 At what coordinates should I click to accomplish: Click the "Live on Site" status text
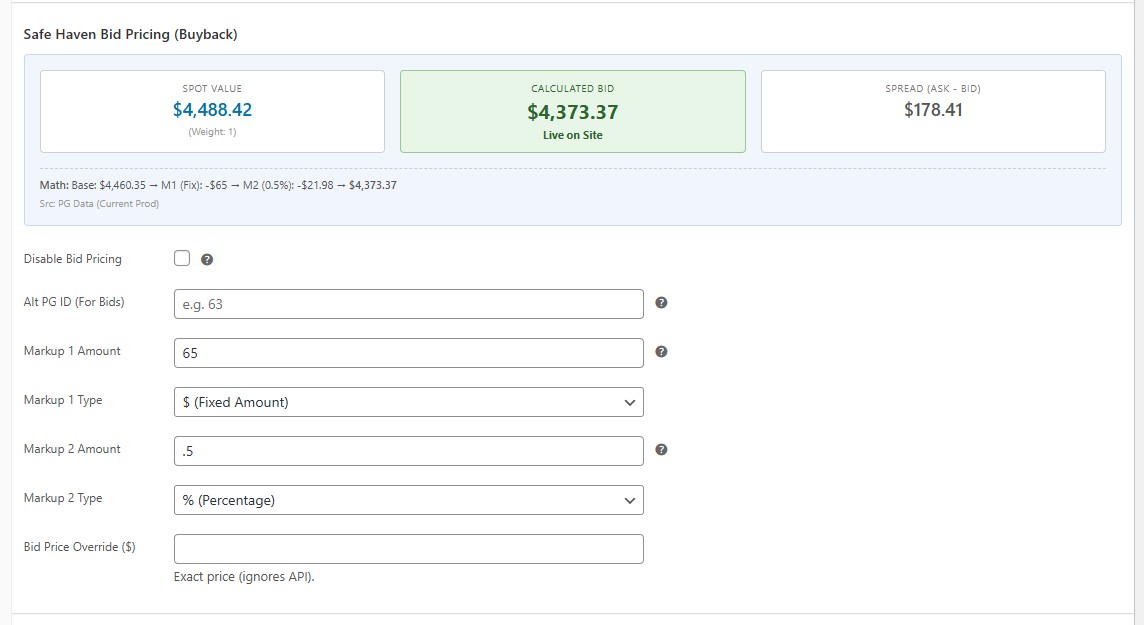pos(572,135)
